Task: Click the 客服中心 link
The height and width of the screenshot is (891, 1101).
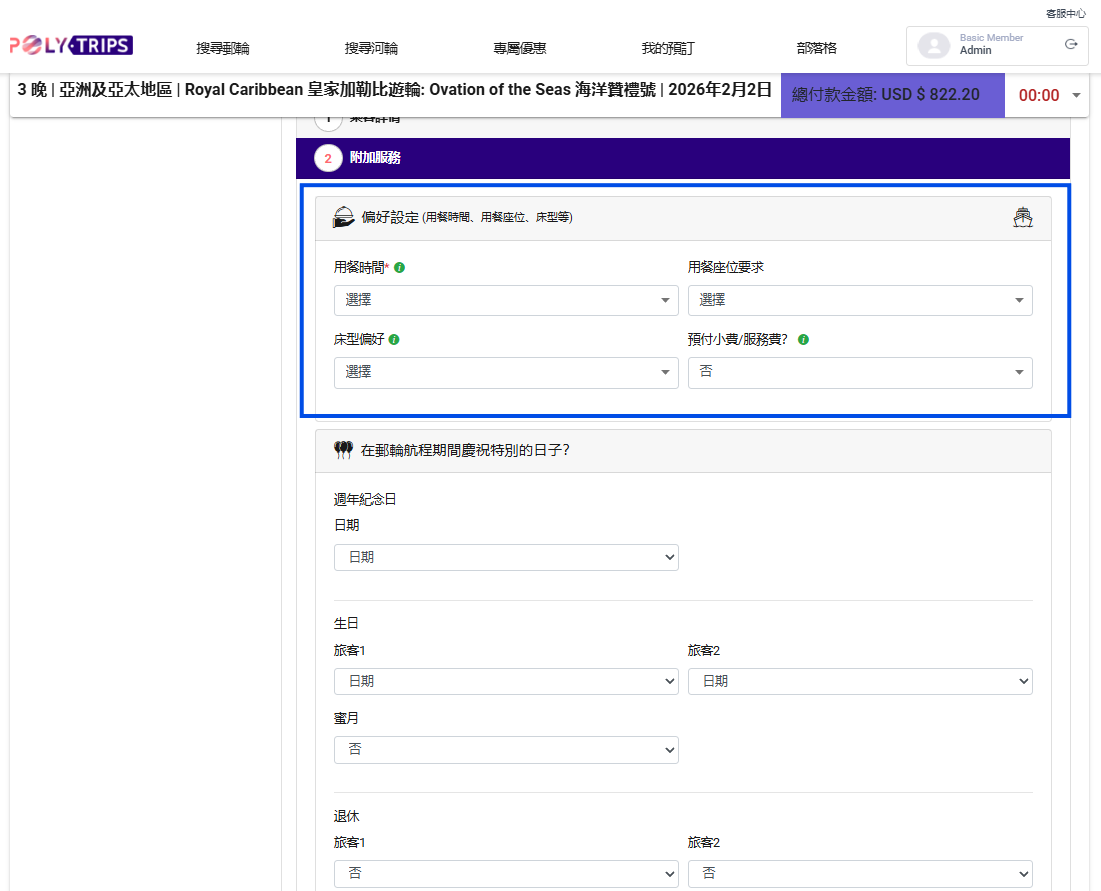Action: 1065,13
